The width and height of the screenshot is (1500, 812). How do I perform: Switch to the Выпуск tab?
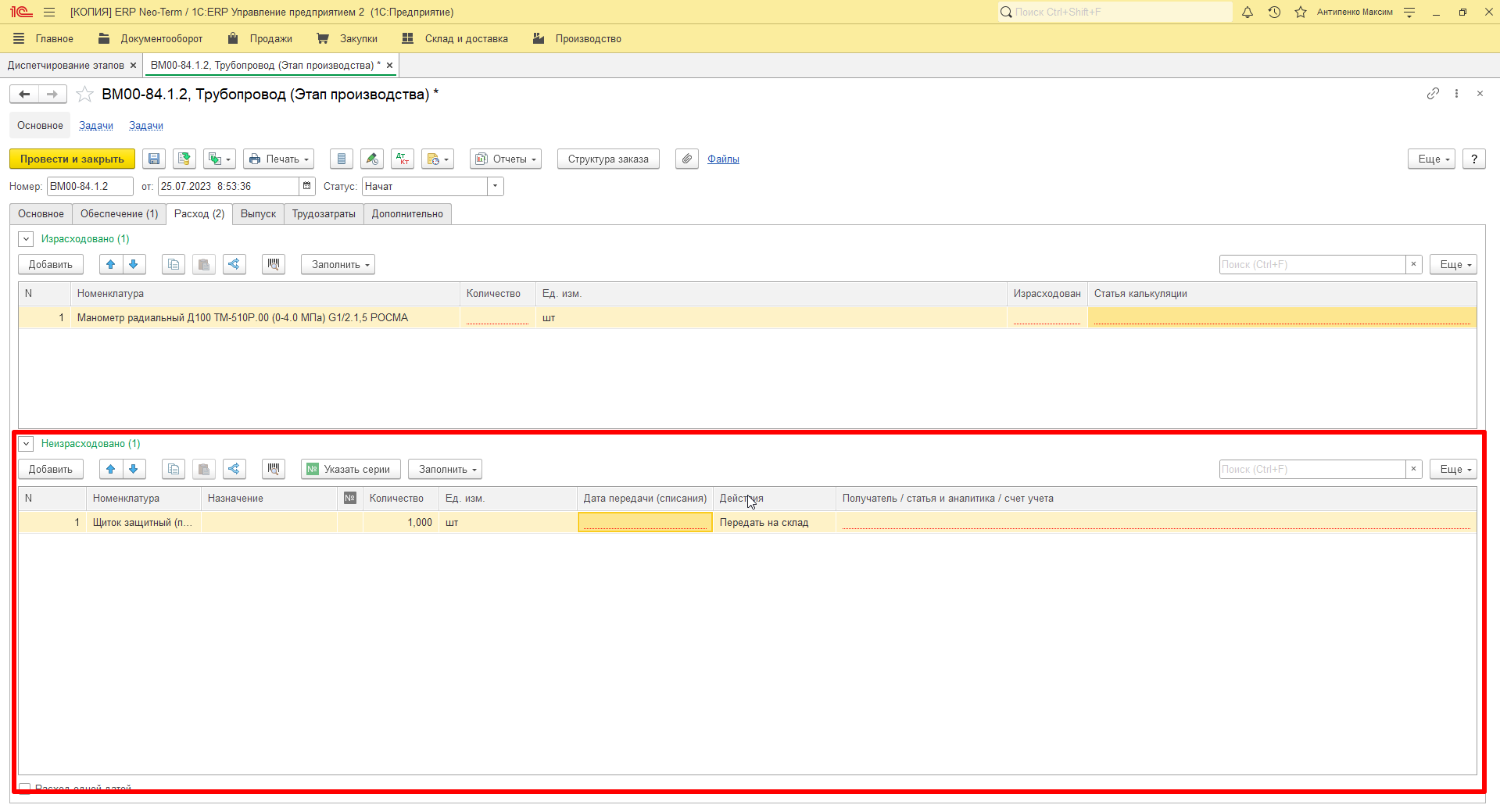coord(258,214)
